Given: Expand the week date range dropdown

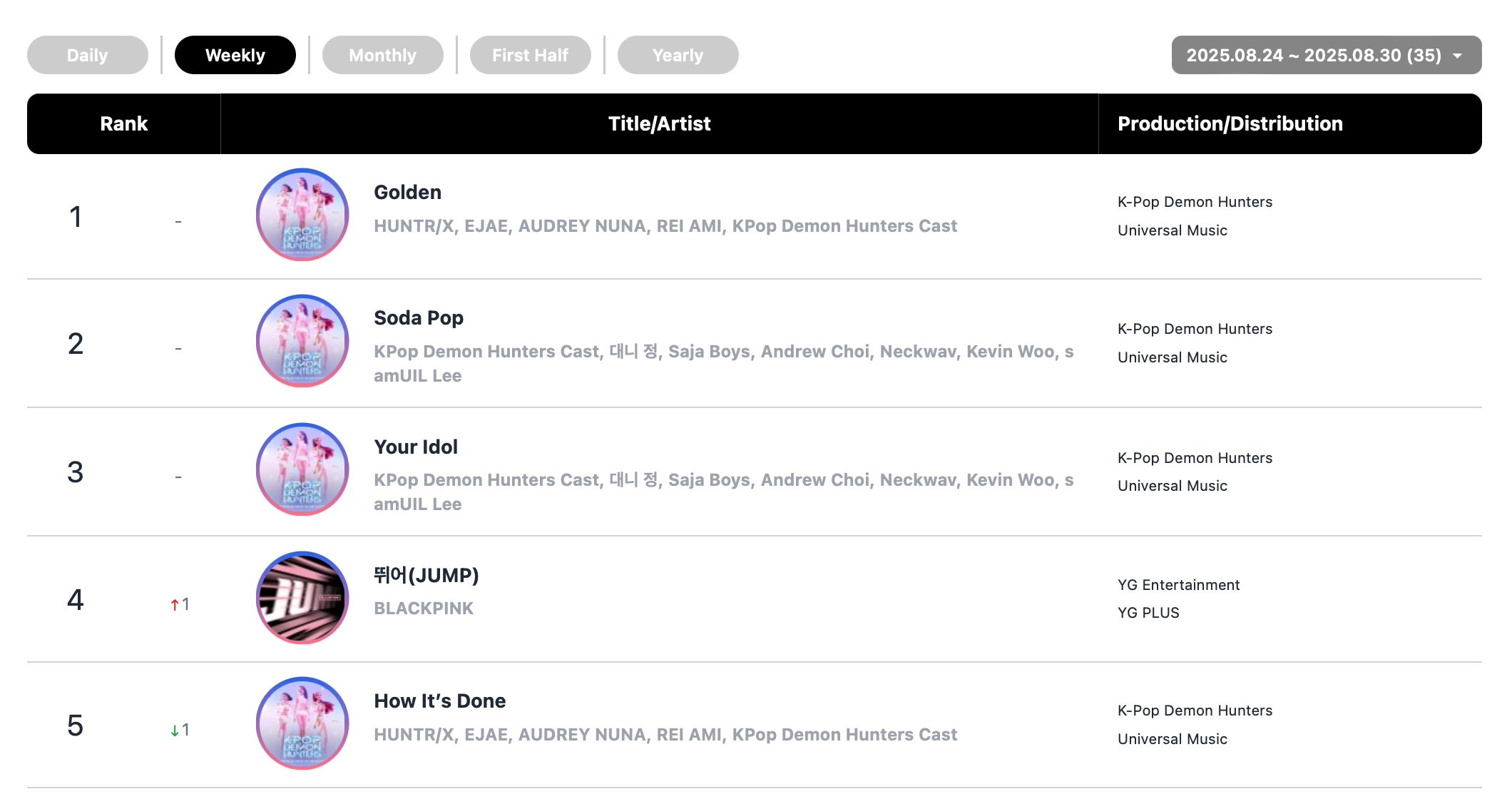Looking at the screenshot, I should [1327, 55].
